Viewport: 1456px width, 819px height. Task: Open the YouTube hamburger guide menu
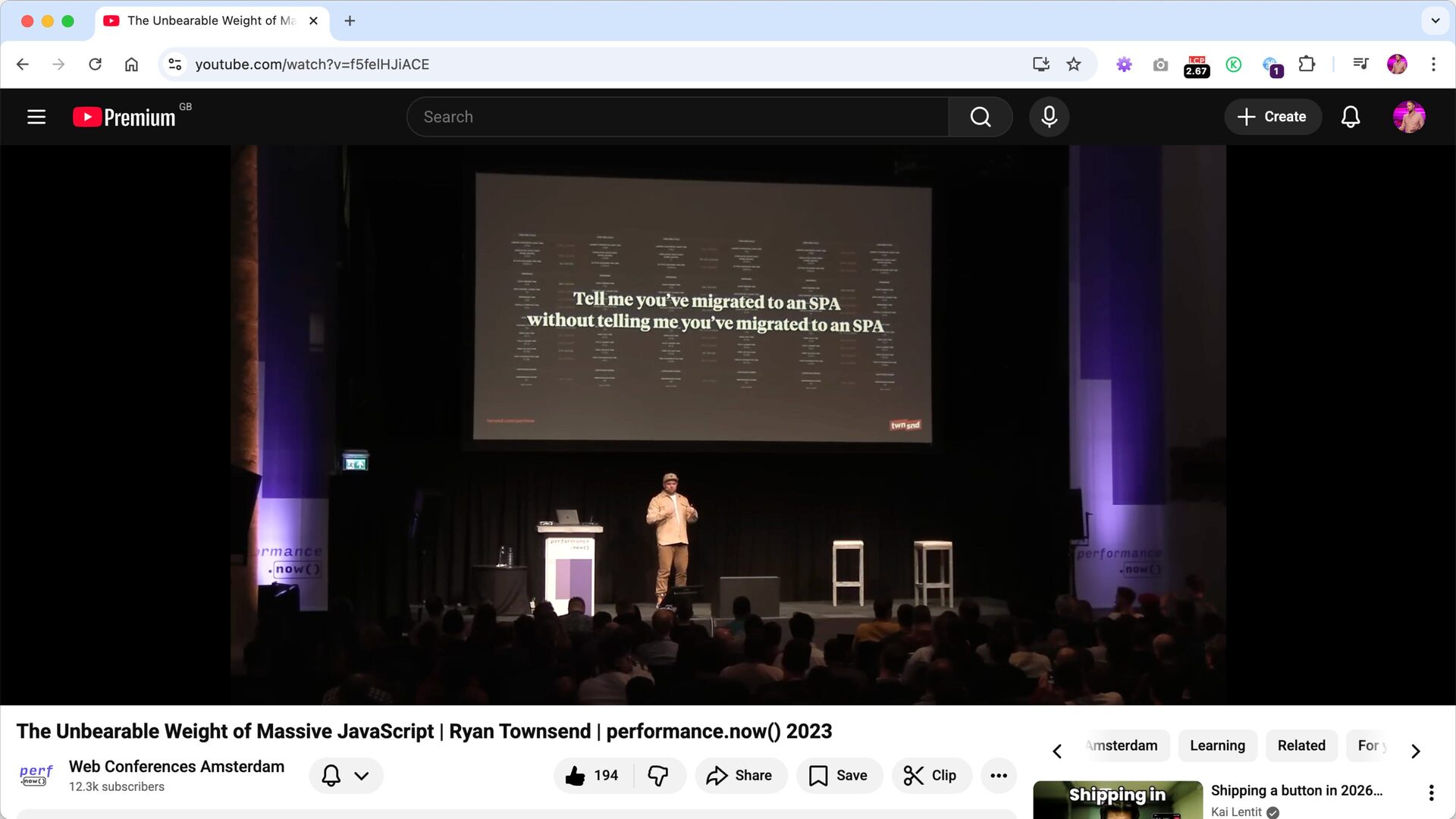tap(36, 117)
